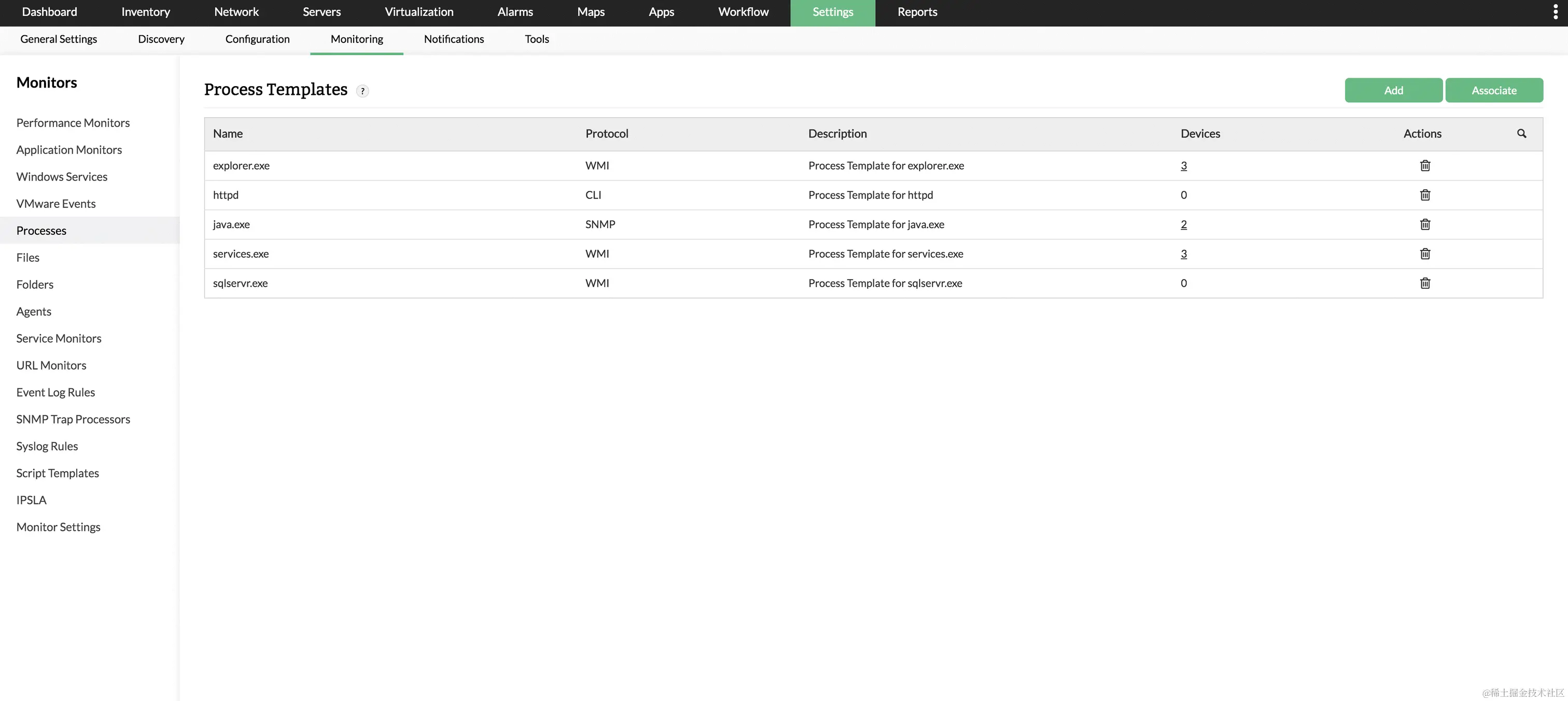Open the Servers tab
The height and width of the screenshot is (701, 1568).
click(321, 12)
